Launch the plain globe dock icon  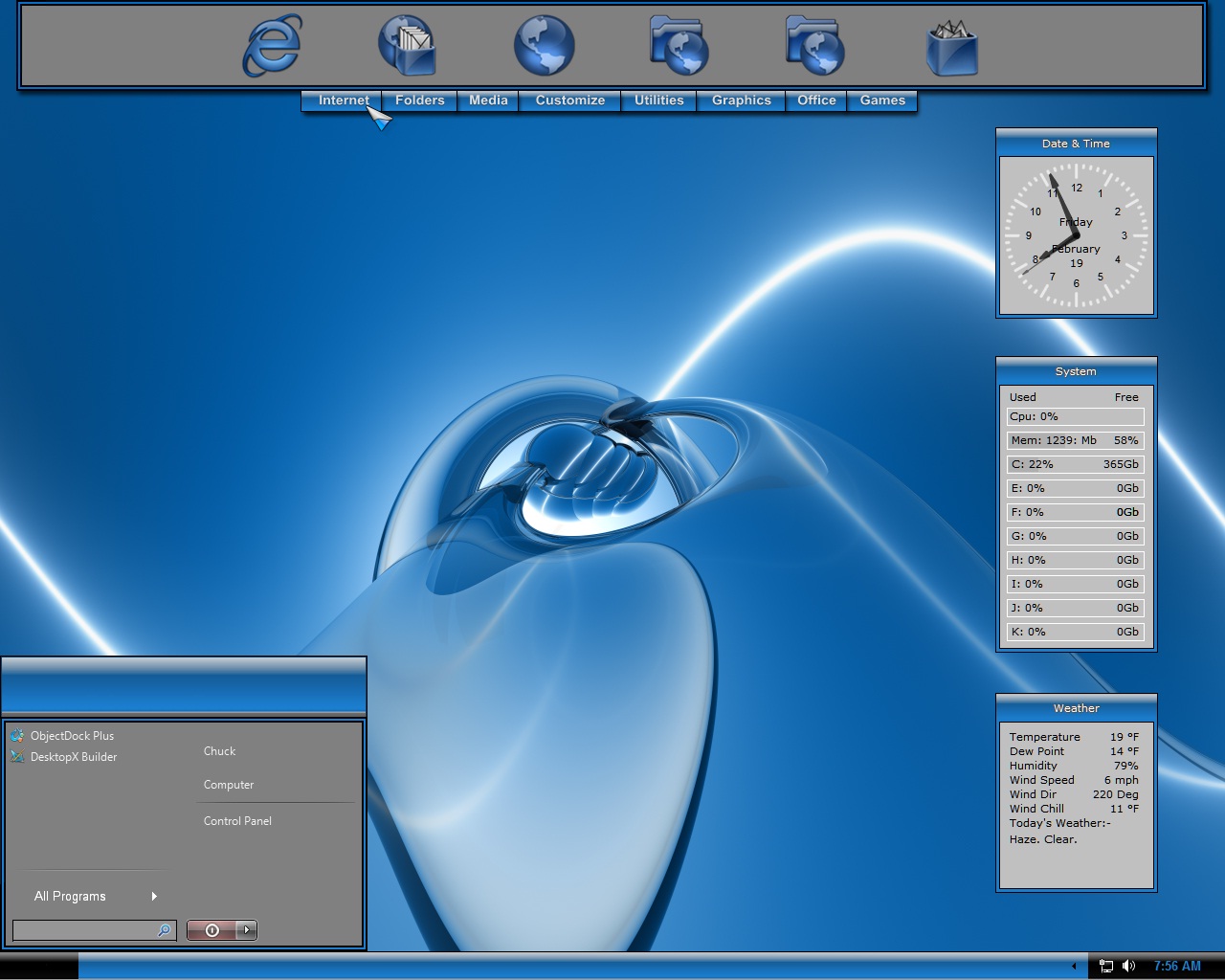(x=545, y=45)
